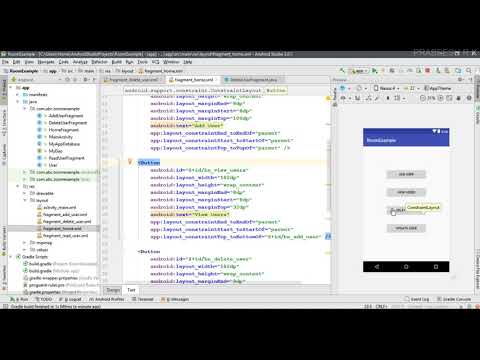Open the Refactor menu
The image size is (480, 360).
pos(99,62)
